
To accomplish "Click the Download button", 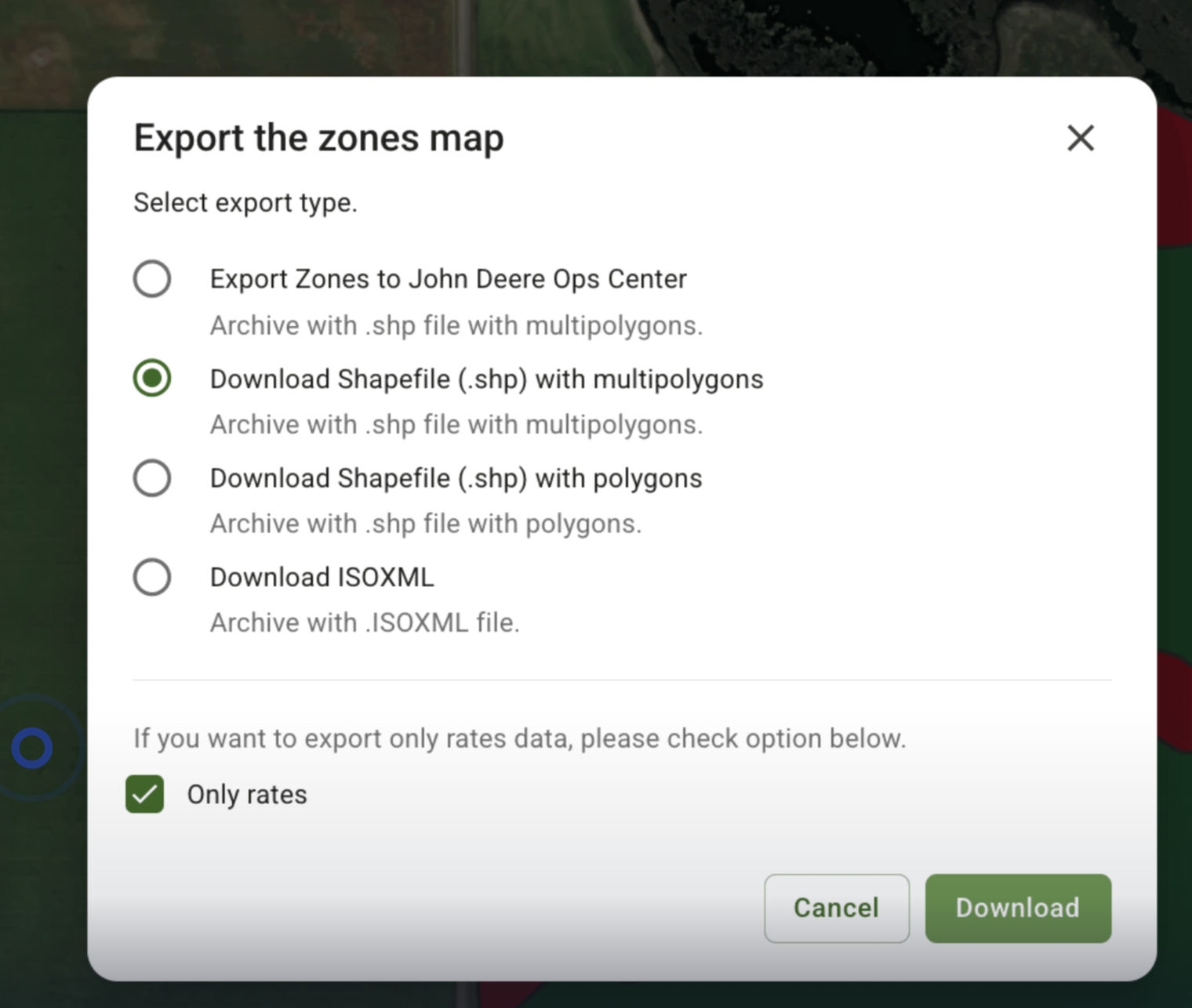I will [x=1017, y=908].
